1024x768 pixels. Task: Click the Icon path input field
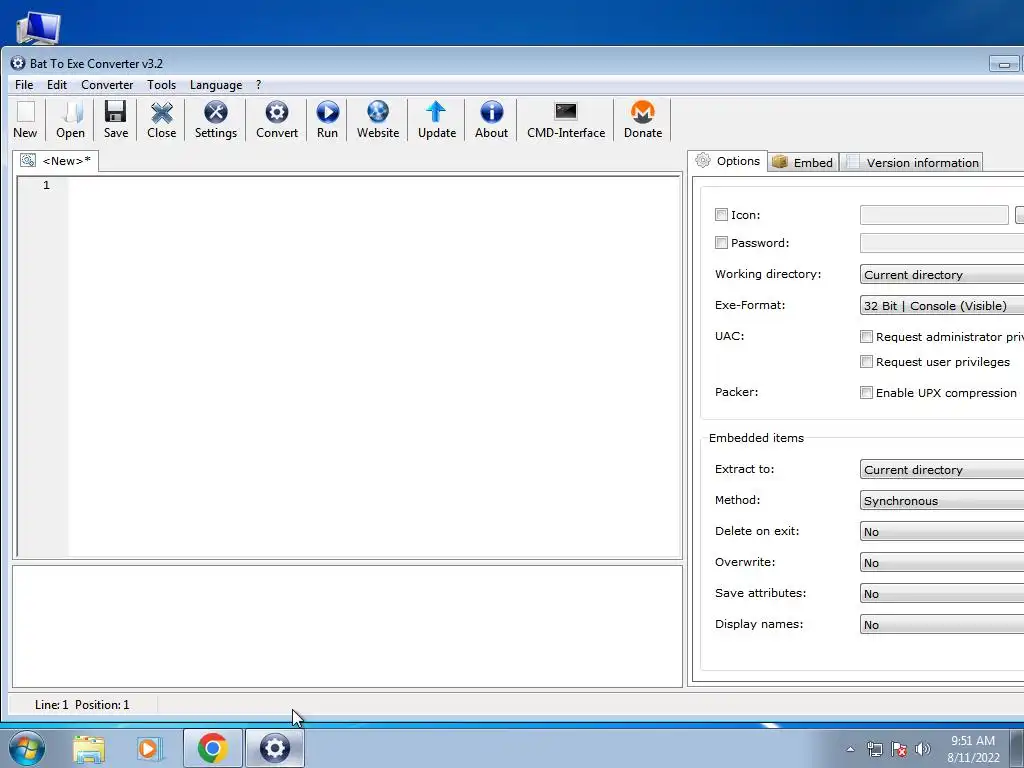pos(934,215)
